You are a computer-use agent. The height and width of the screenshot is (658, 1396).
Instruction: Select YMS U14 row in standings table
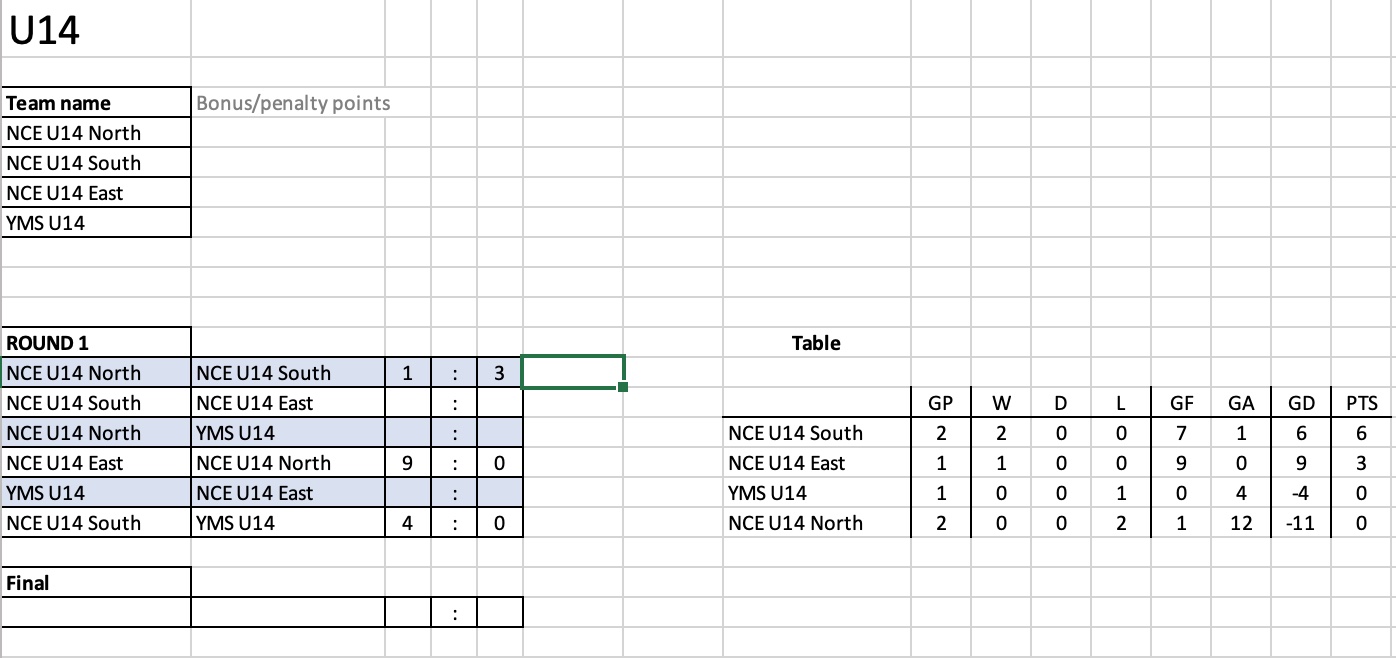click(1057, 493)
